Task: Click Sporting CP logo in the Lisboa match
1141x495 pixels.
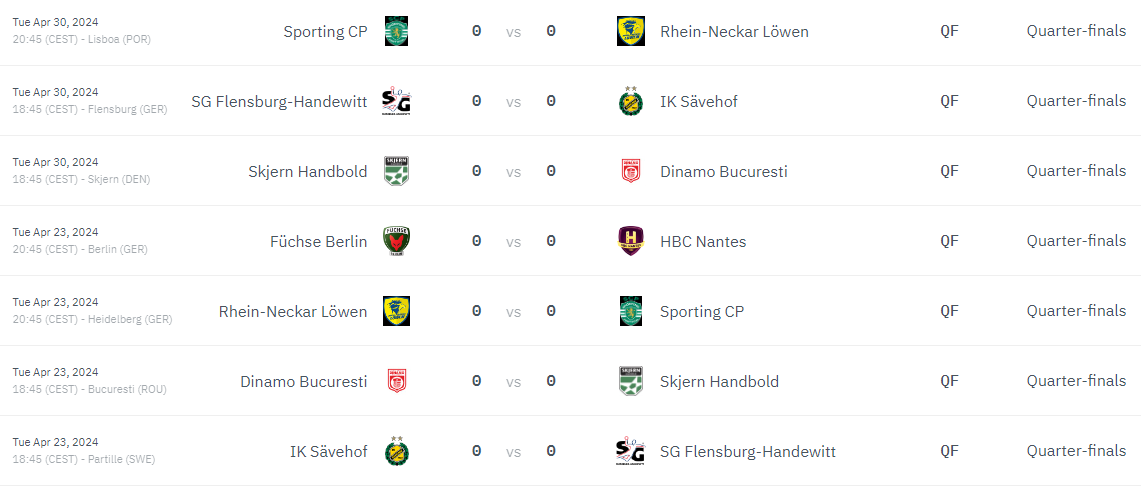Action: (x=396, y=31)
